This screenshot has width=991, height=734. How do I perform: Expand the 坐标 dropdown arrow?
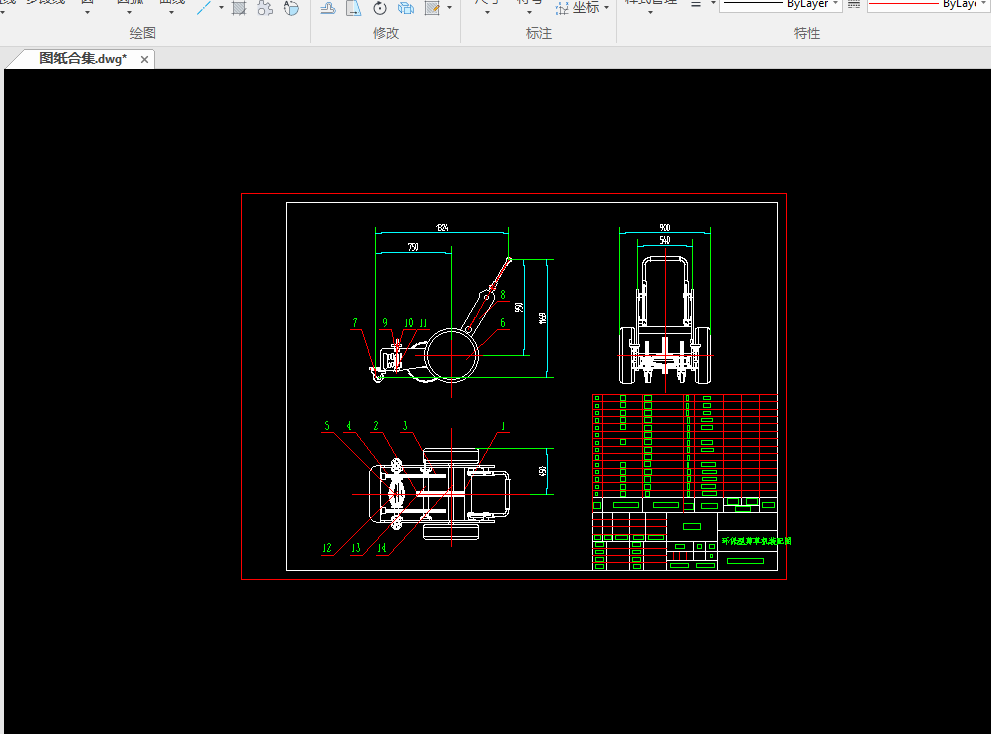tap(607, 8)
